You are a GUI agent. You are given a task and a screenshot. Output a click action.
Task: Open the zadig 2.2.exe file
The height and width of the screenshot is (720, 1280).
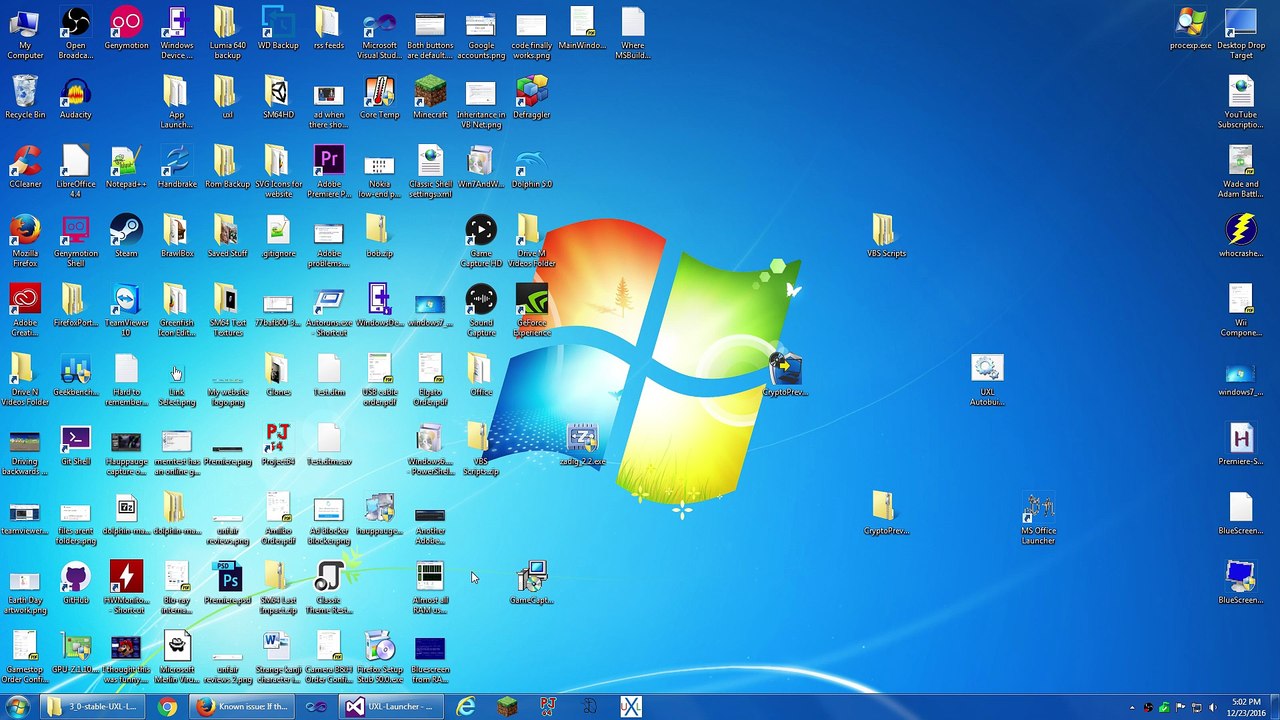pos(582,445)
